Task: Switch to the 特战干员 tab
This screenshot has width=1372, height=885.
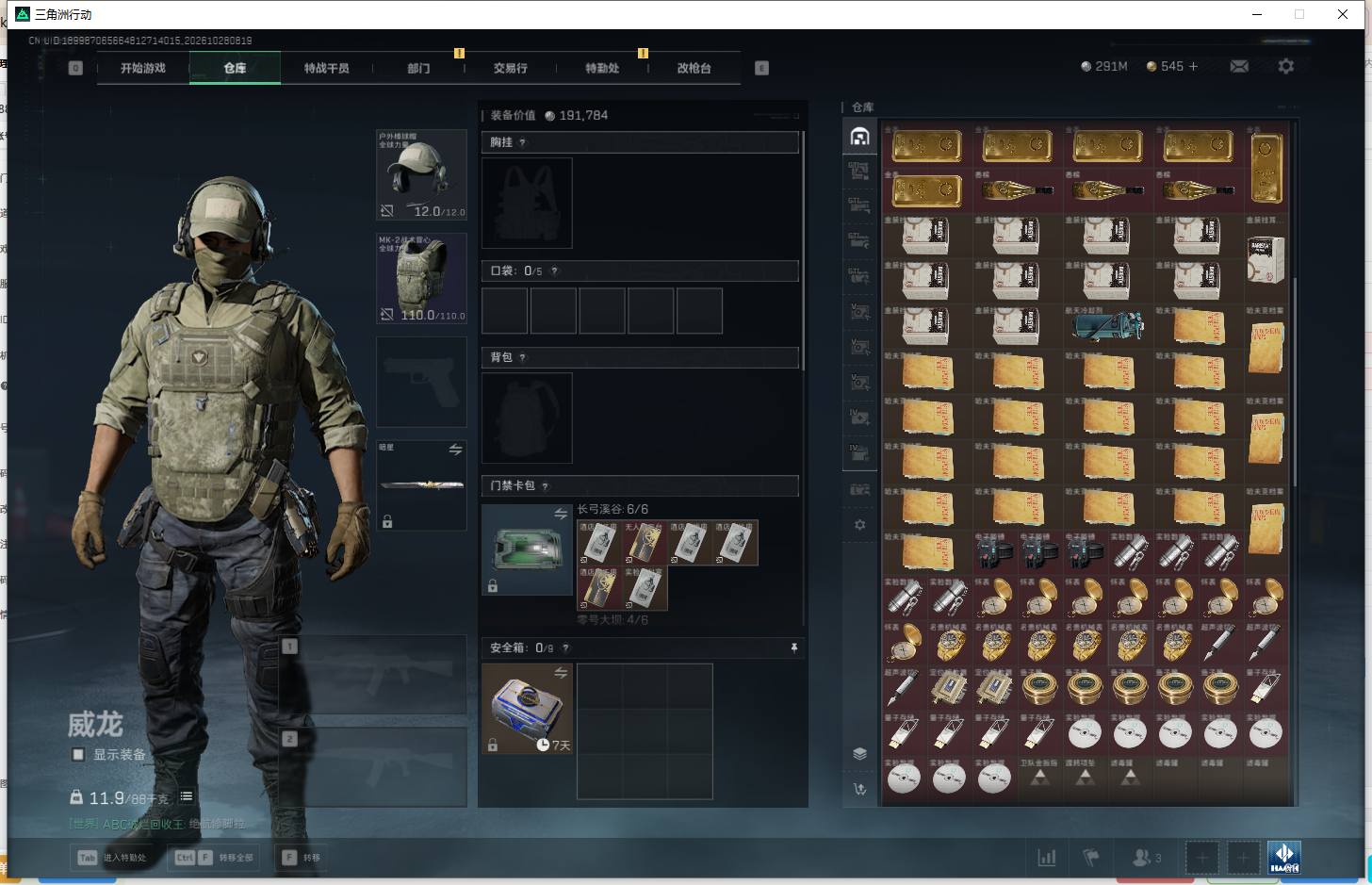Action: click(326, 68)
